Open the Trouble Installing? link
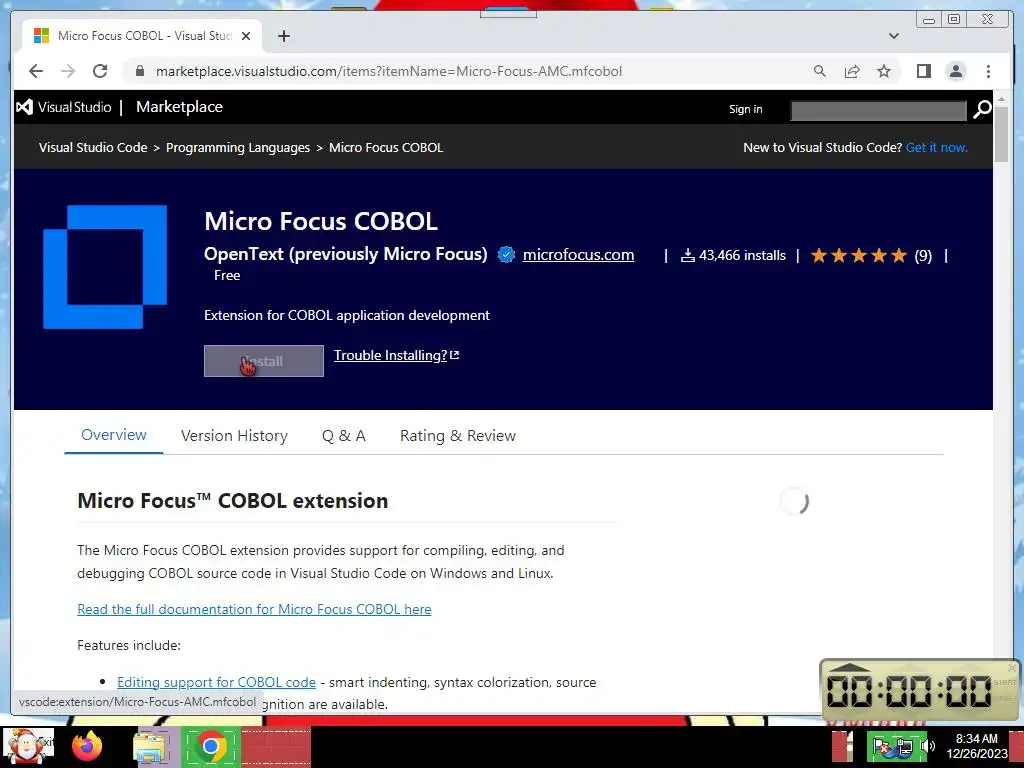Screen dimensions: 1024x768 click(x=396, y=355)
